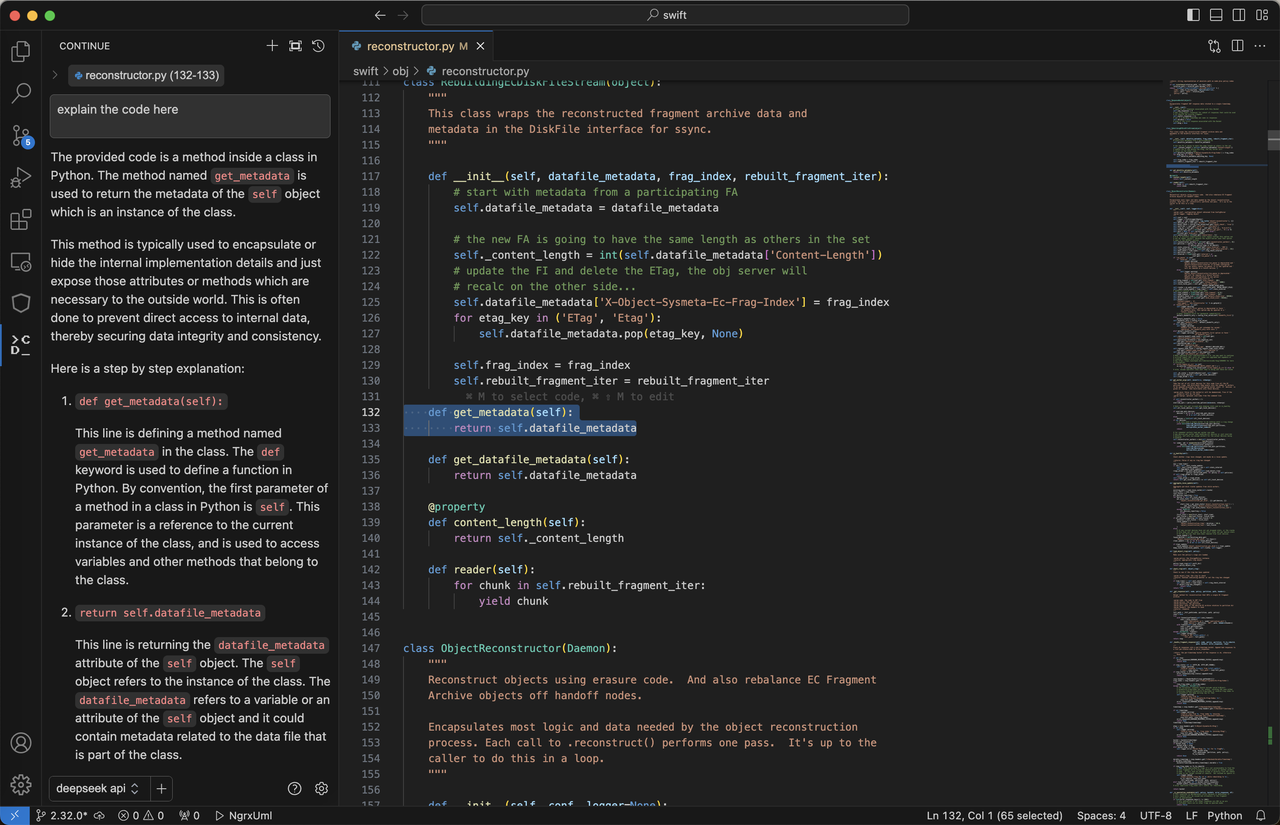Open Python language mode selector in status bar
Image resolution: width=1280 pixels, height=825 pixels.
point(1224,815)
